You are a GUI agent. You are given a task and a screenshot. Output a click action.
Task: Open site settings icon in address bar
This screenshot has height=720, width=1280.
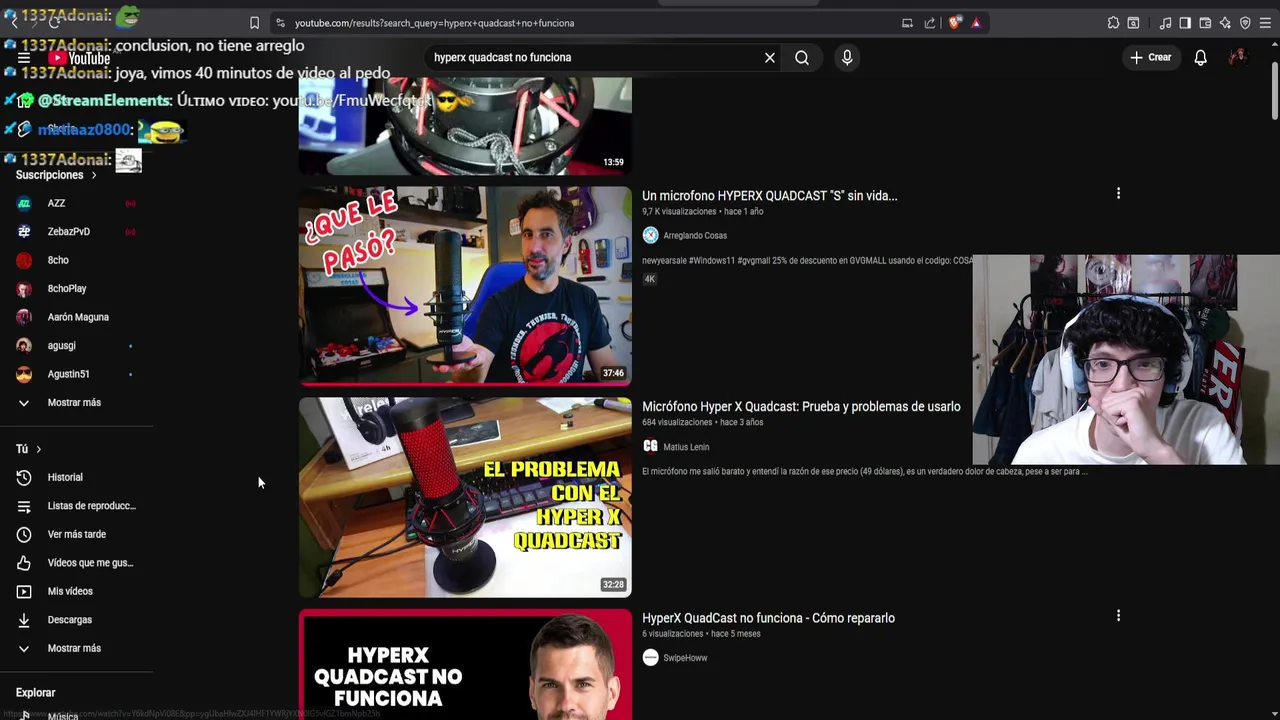[x=280, y=23]
